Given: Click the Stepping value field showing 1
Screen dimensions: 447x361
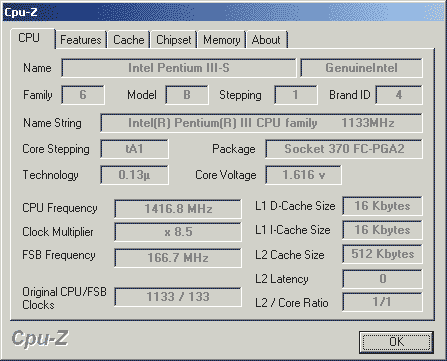Looking at the screenshot, I should 296,95.
